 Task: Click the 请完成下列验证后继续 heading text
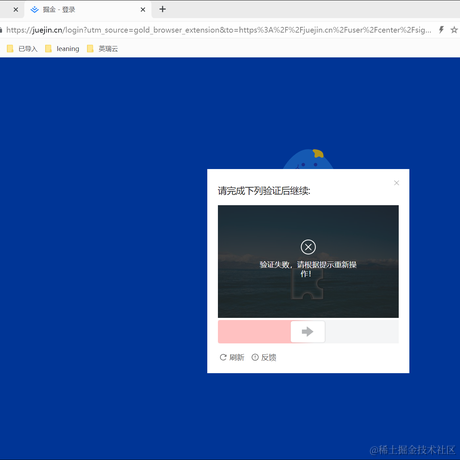point(264,191)
